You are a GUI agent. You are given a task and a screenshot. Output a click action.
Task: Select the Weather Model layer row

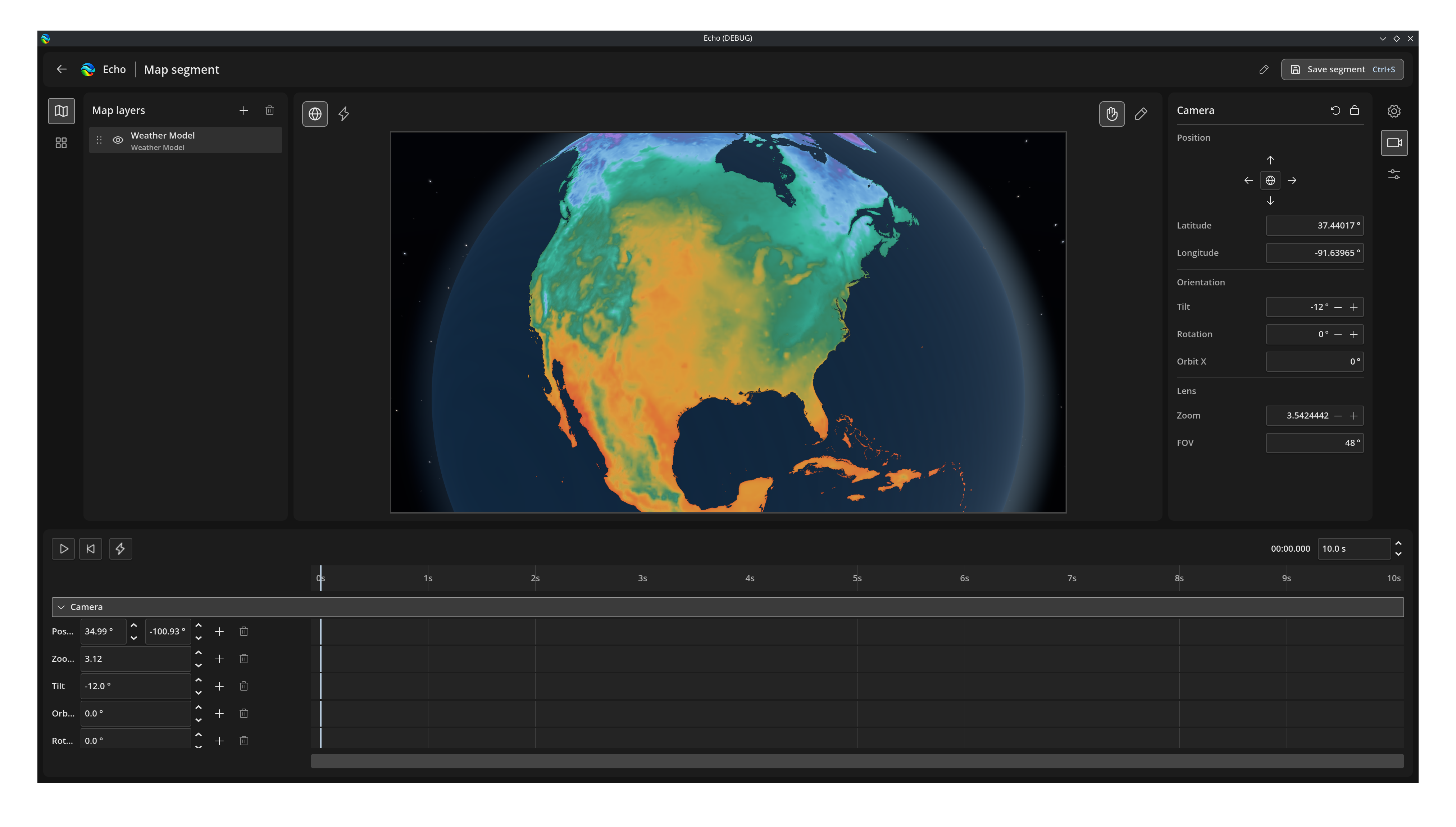pos(186,140)
